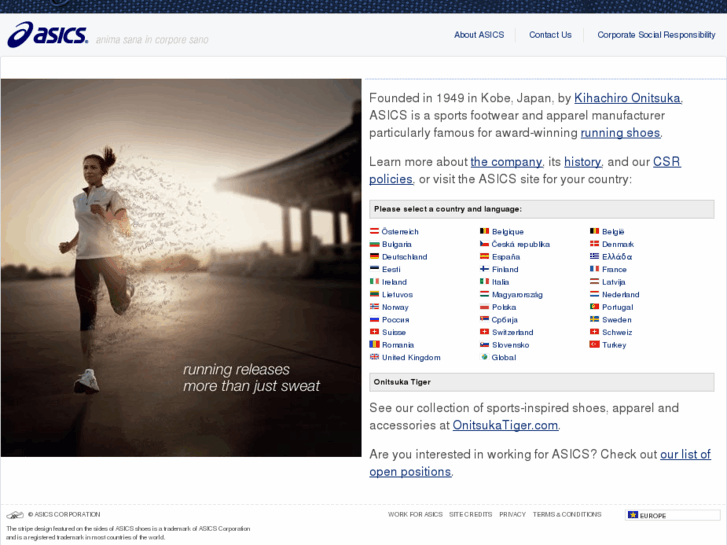The image size is (727, 545).
Task: Click the ASICS logo in header
Action: 47,34
